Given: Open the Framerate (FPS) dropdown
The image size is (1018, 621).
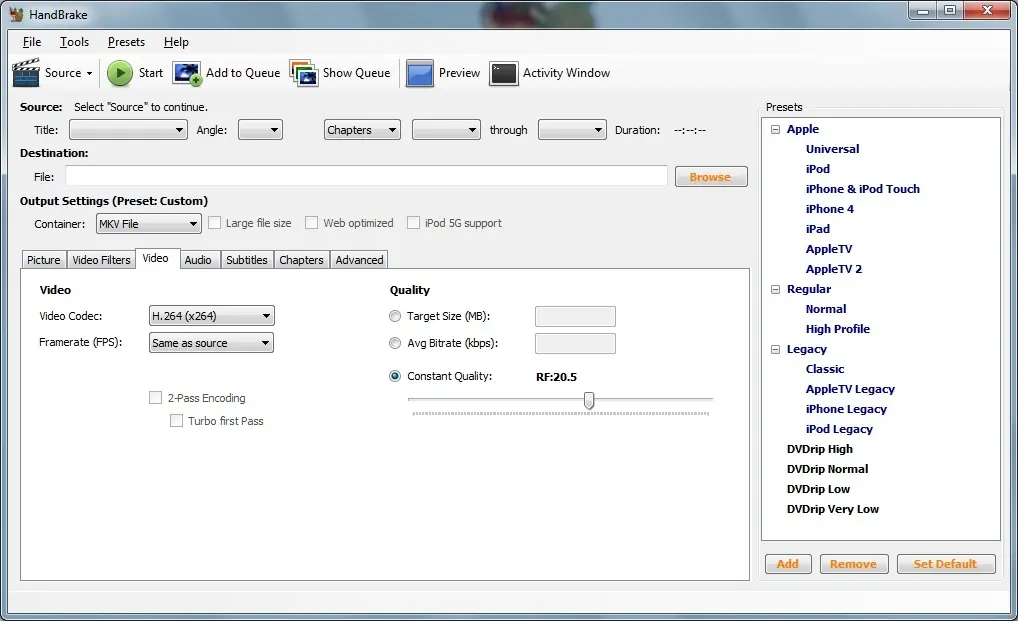Looking at the screenshot, I should (x=211, y=343).
